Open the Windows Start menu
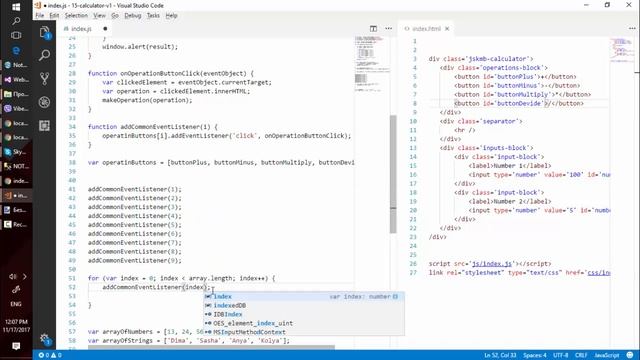The height and width of the screenshot is (360, 640). 16,7
